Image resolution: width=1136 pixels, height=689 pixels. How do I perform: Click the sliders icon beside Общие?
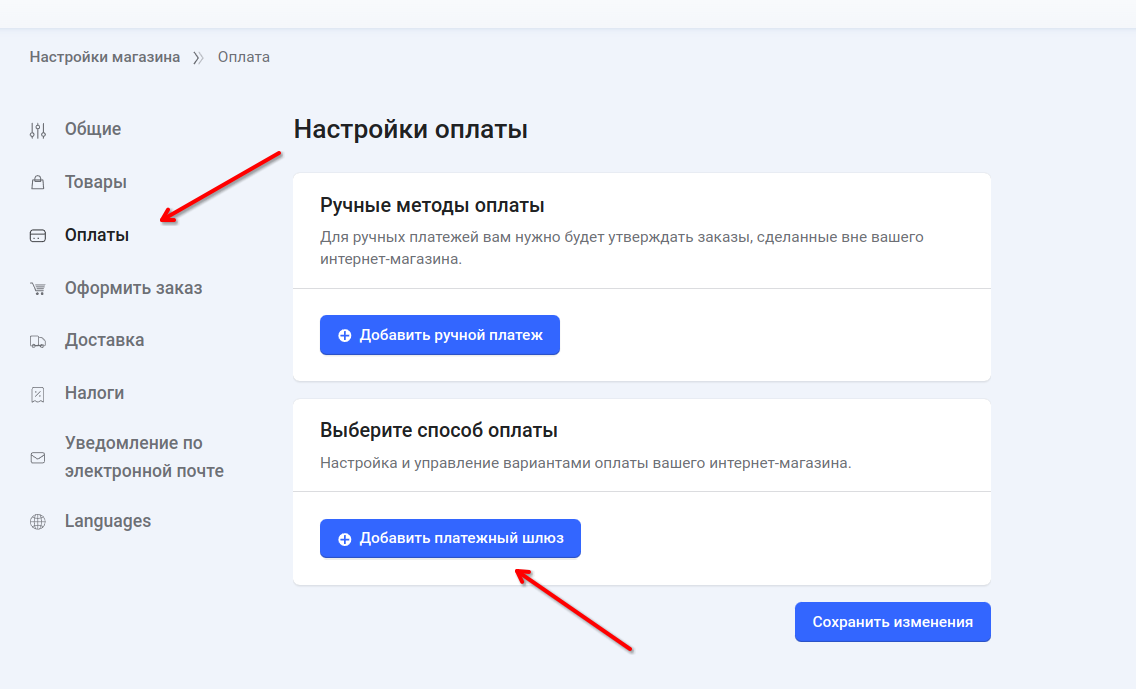38,130
